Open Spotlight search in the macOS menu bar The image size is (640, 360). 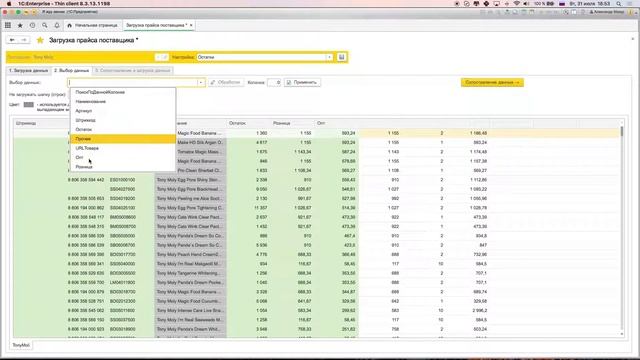619,4
